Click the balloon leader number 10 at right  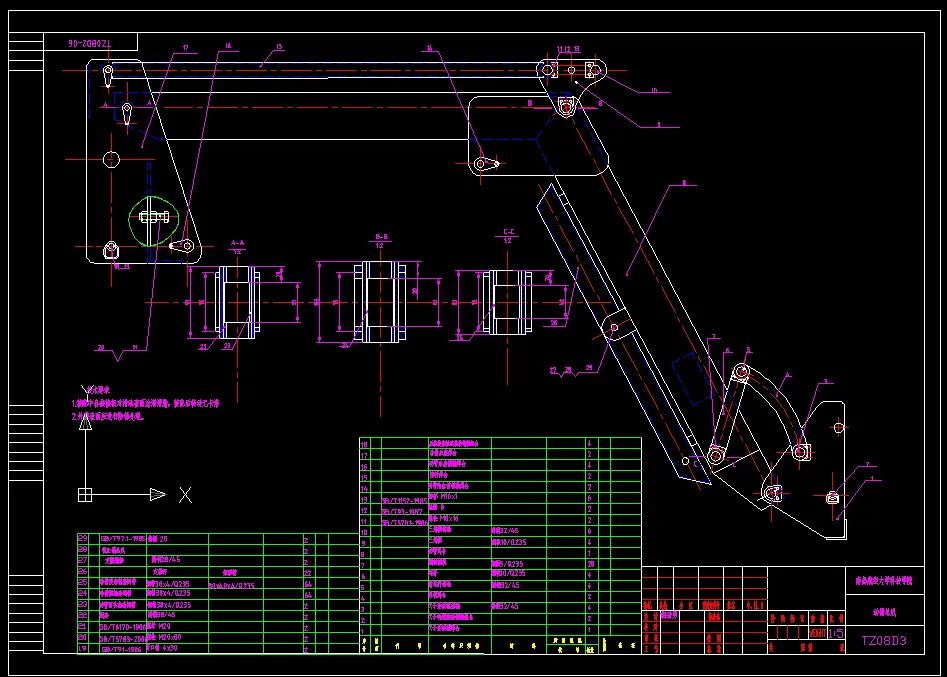click(x=654, y=90)
